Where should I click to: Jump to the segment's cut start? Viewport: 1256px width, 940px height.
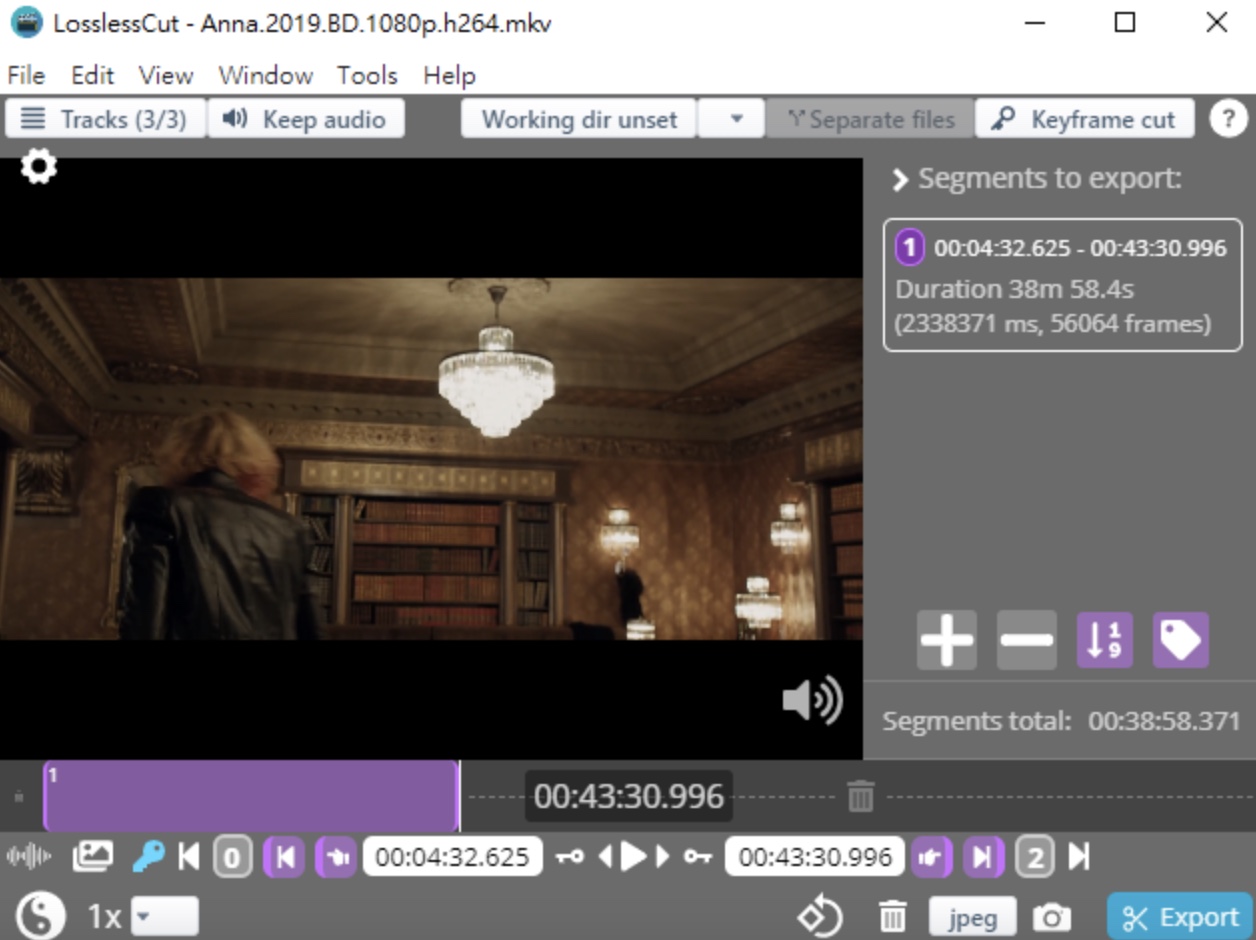pos(284,857)
